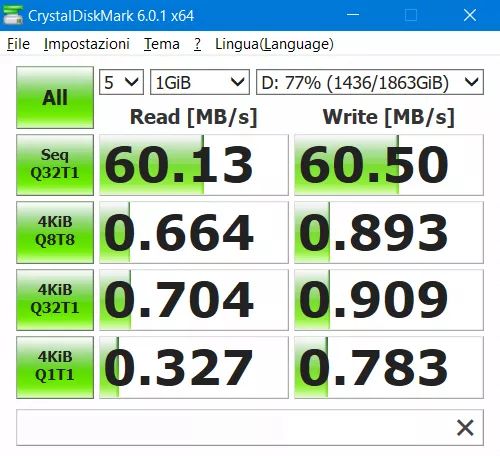Click the Read [MB/s] column header

pyautogui.click(x=194, y=117)
